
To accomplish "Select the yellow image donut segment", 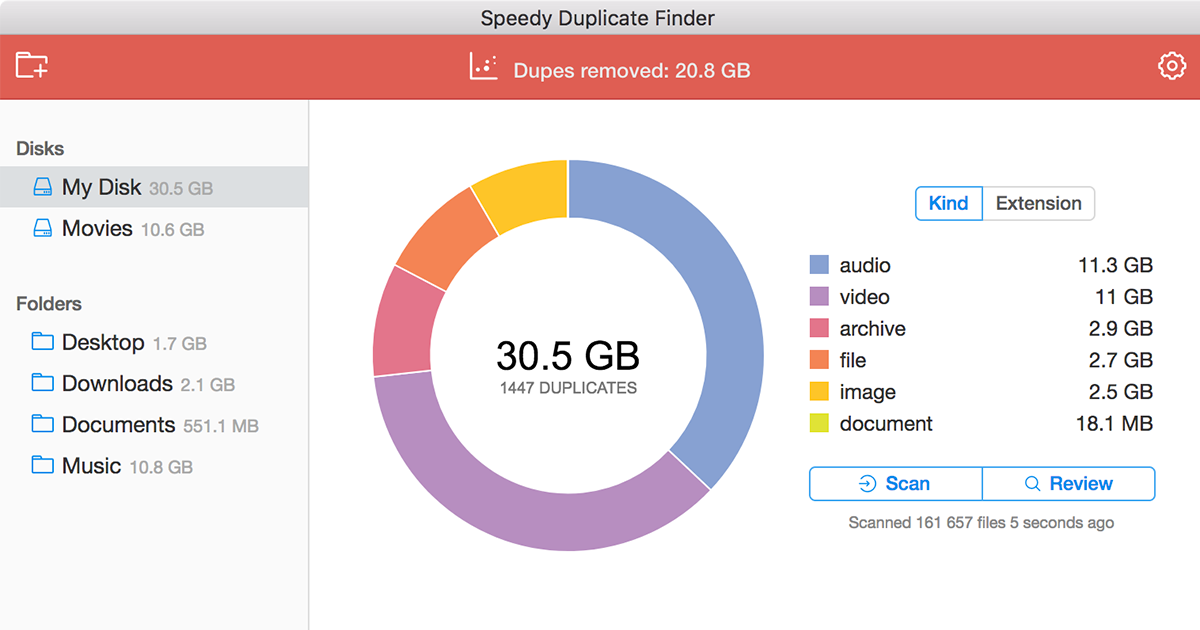I will point(525,197).
